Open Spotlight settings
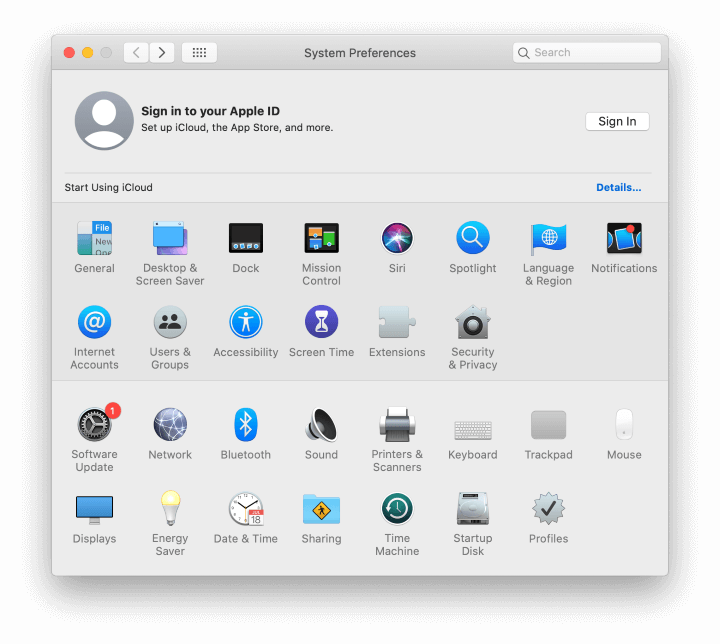Image resolution: width=720 pixels, height=644 pixels. pyautogui.click(x=473, y=239)
